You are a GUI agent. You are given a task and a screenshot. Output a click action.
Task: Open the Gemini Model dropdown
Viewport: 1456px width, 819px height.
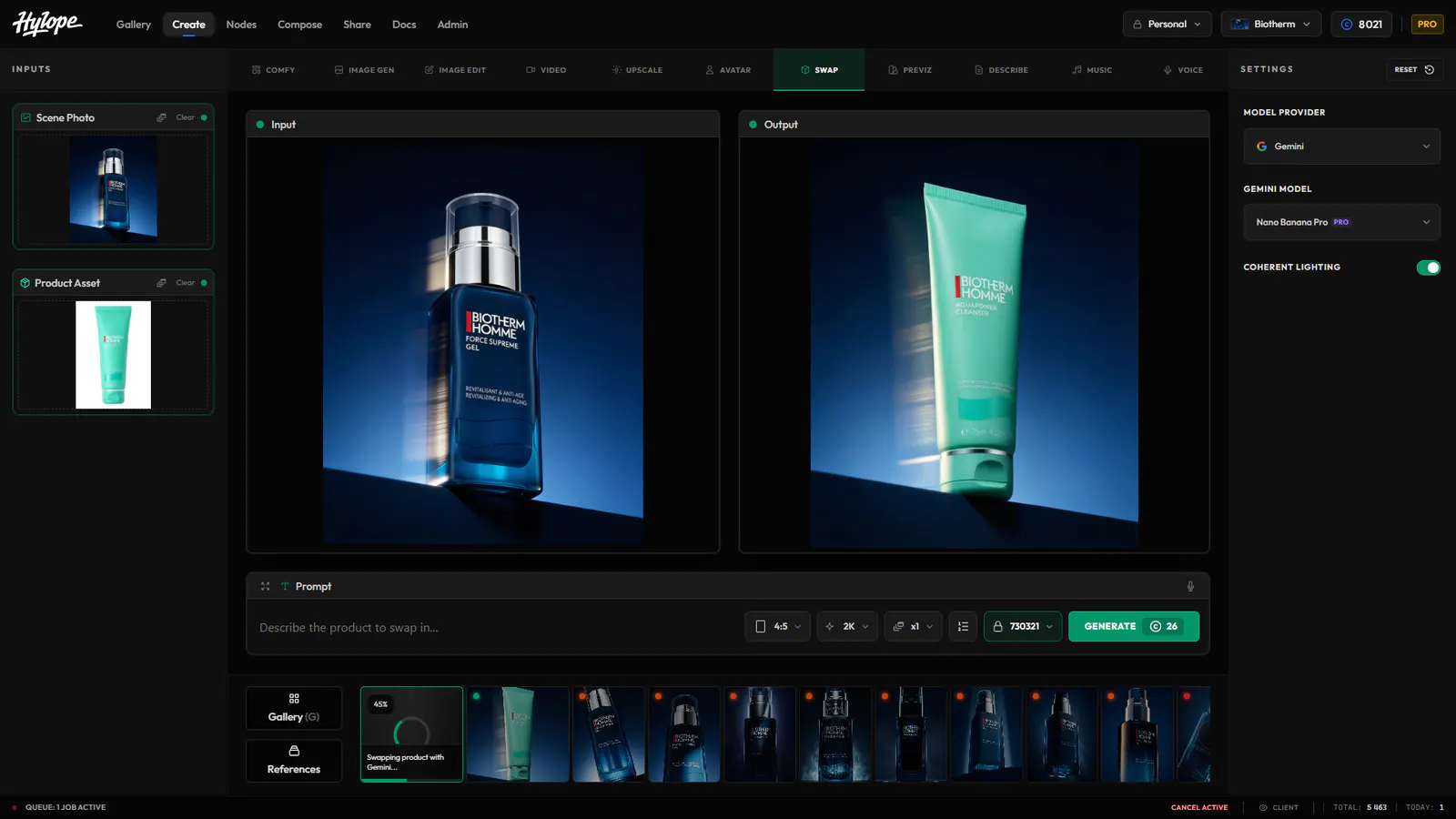coord(1341,222)
